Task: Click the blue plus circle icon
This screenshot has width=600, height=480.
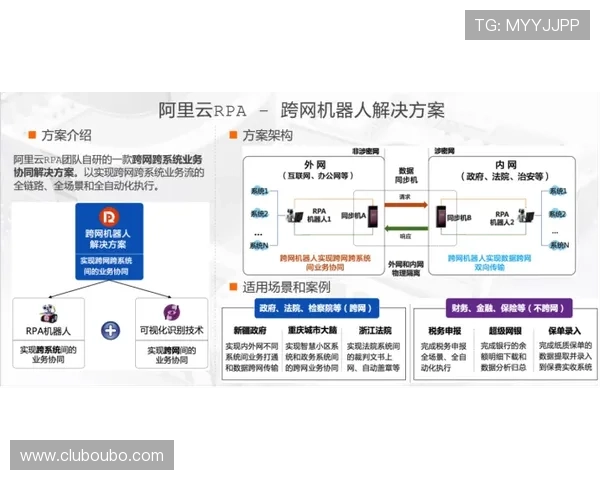Action: (x=111, y=331)
